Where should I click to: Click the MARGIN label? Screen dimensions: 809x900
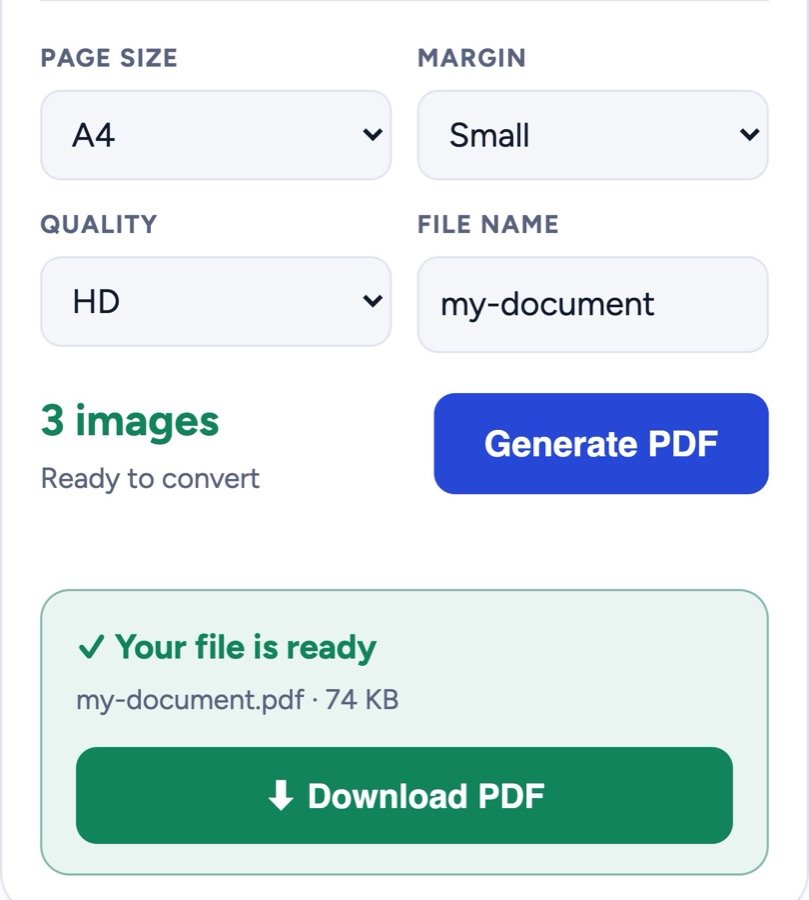[471, 58]
